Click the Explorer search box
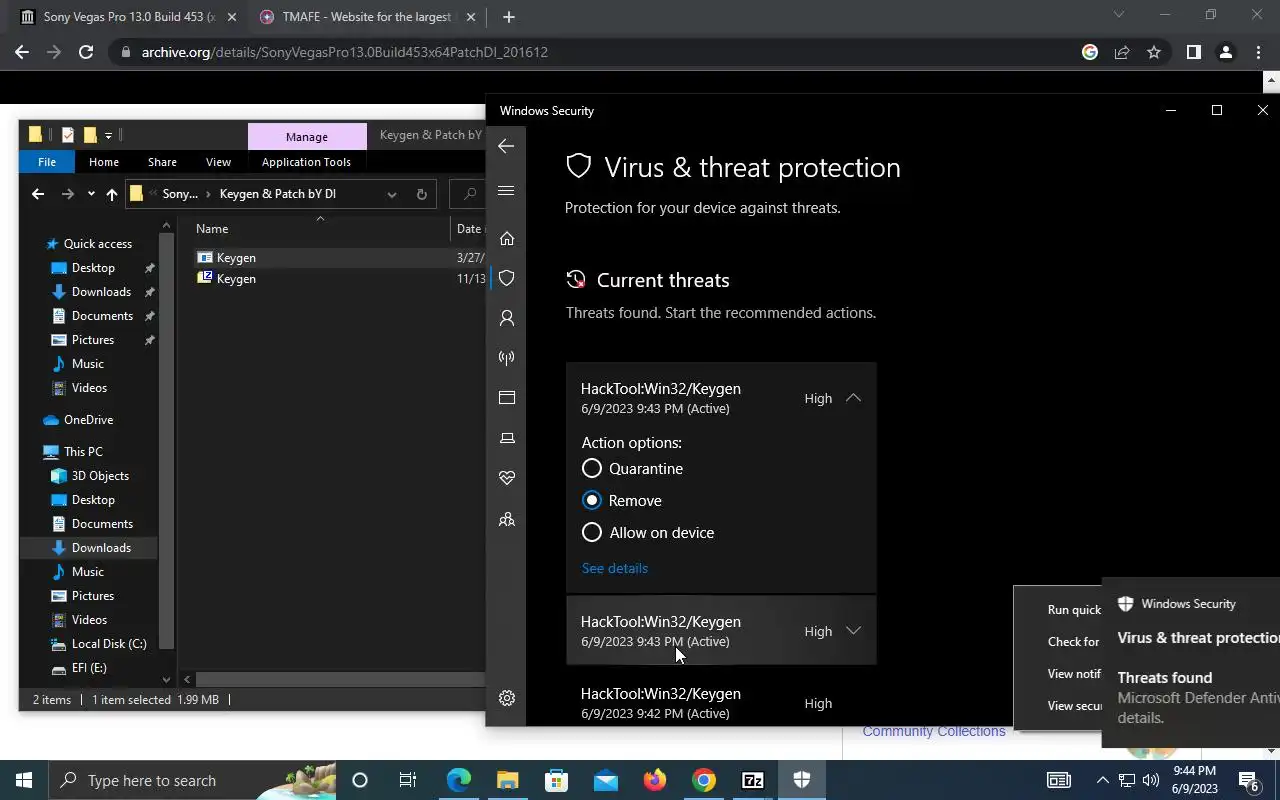 pyautogui.click(x=467, y=194)
